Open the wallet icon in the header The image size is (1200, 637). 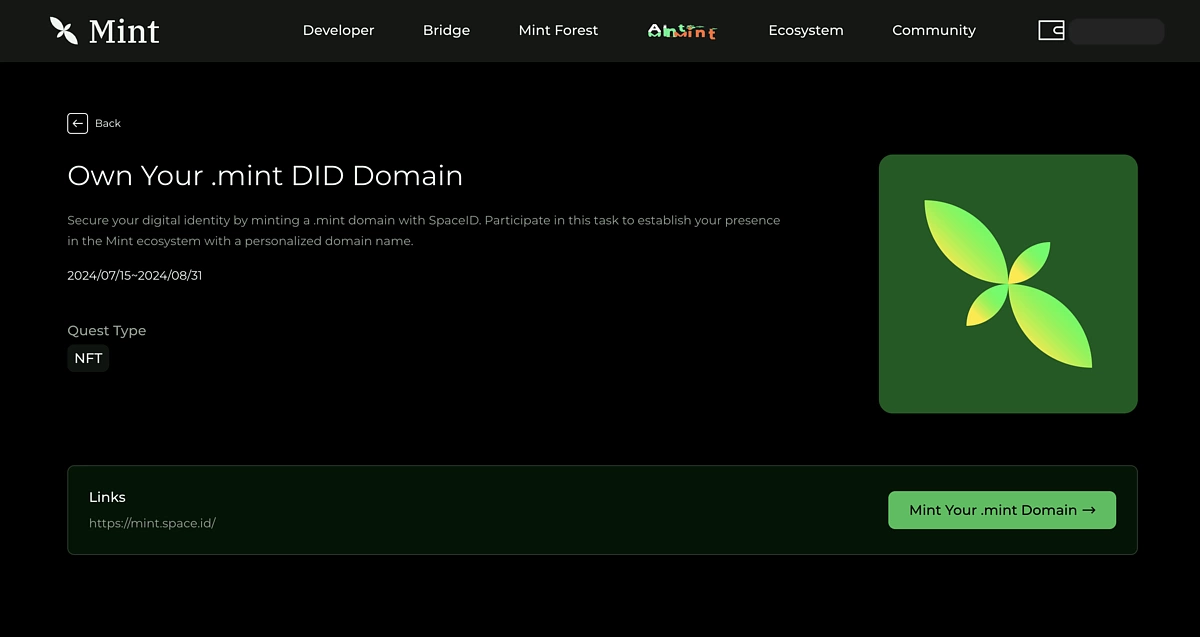[x=1051, y=30]
